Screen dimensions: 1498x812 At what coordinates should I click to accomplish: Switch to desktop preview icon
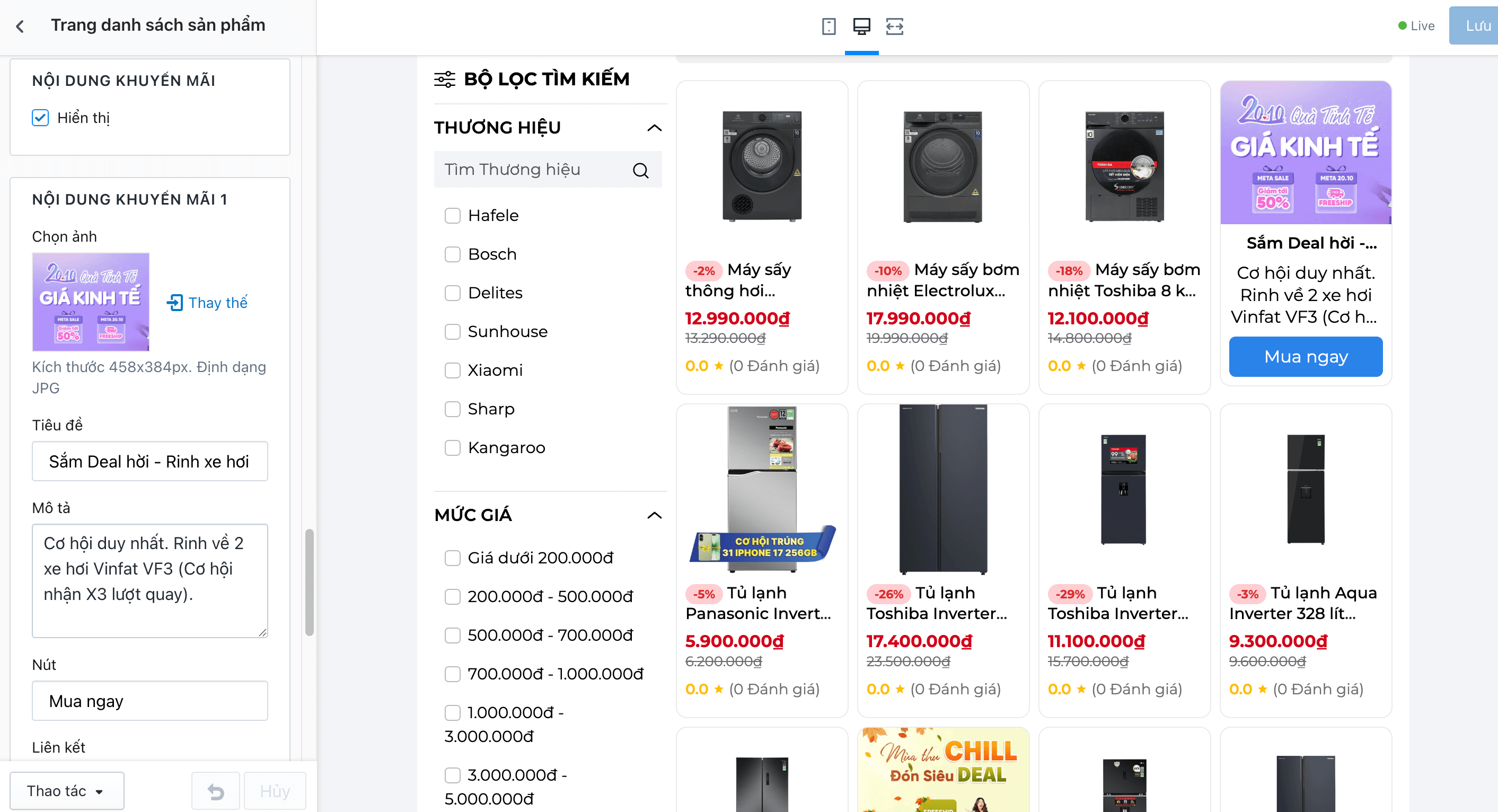[x=861, y=26]
